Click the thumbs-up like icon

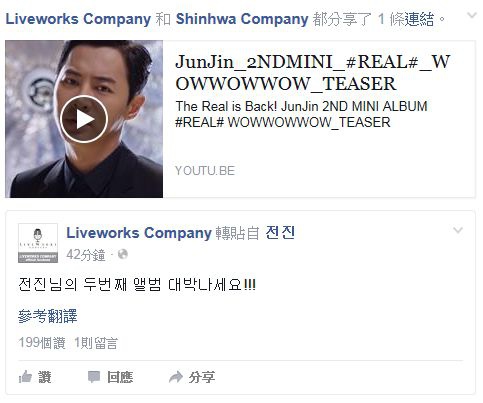pyautogui.click(x=25, y=377)
